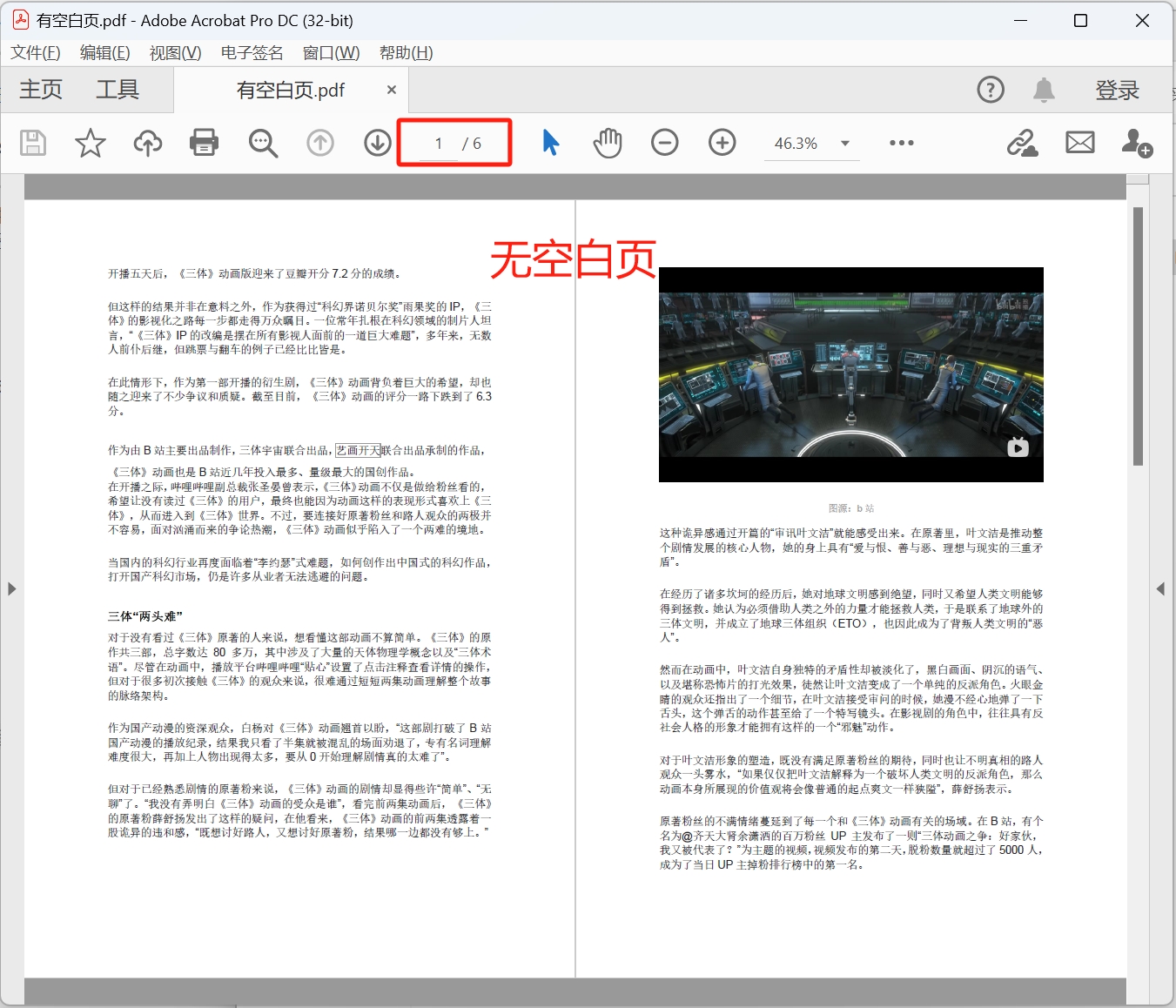
Task: Zoom in on the page view
Action: (722, 143)
